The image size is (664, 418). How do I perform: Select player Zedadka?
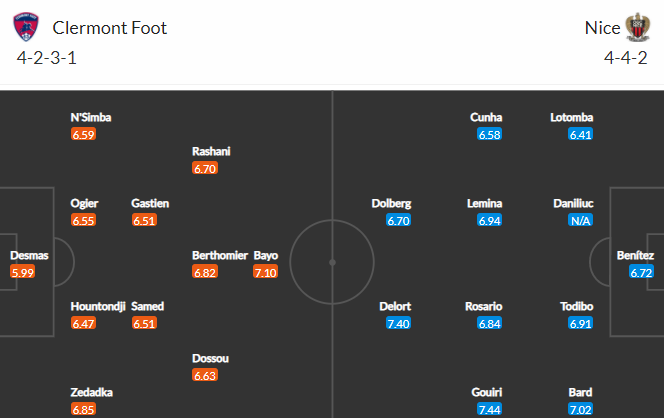tap(91, 392)
